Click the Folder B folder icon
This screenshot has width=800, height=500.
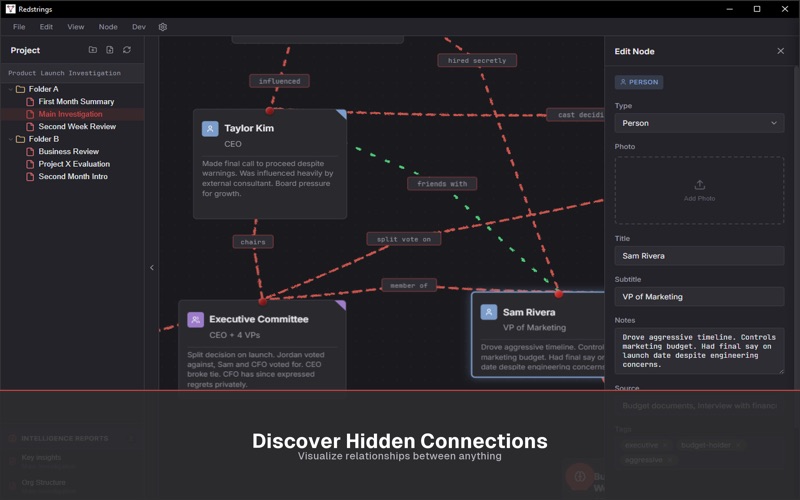[x=20, y=139]
